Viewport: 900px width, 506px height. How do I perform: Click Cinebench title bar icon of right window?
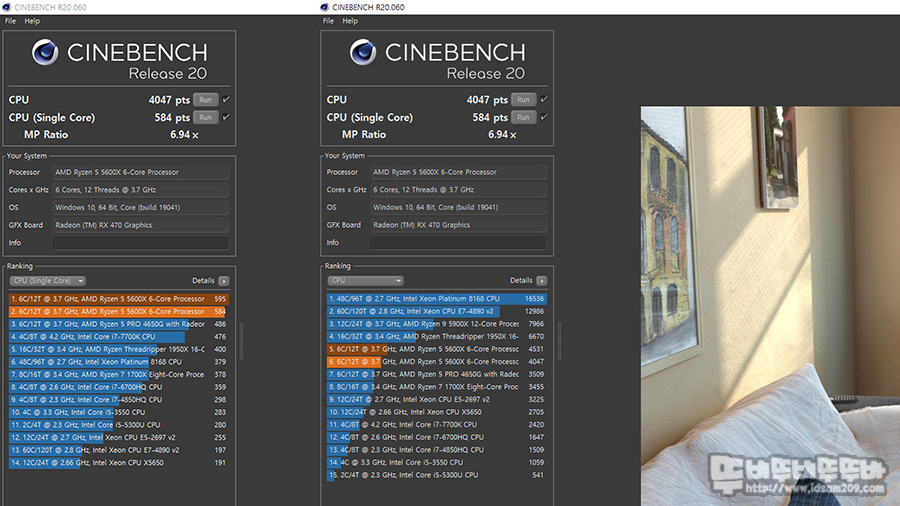[x=324, y=7]
